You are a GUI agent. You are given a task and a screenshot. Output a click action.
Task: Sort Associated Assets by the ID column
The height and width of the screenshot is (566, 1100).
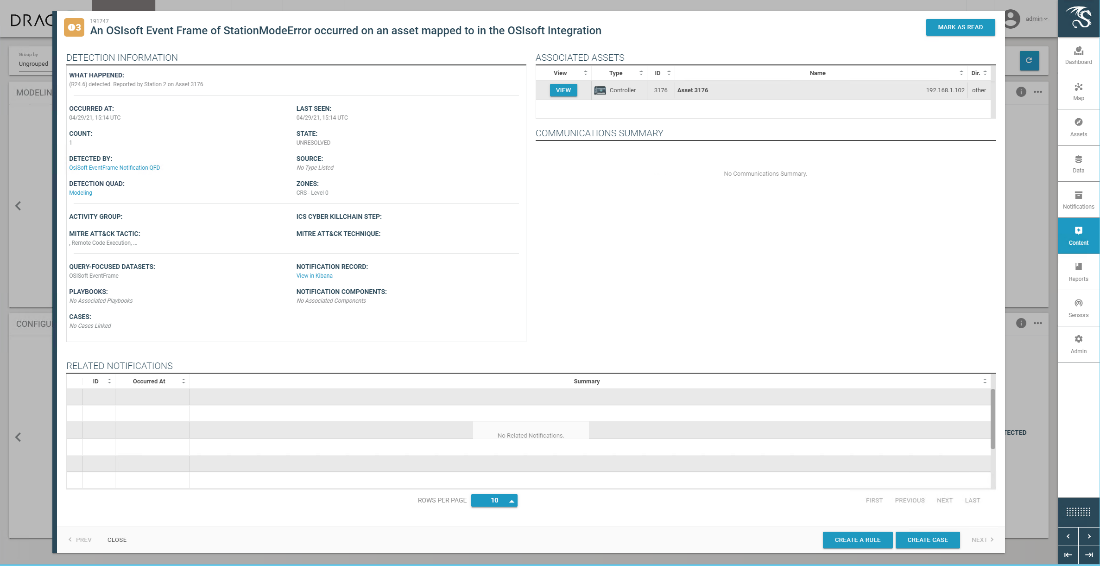[x=669, y=73]
